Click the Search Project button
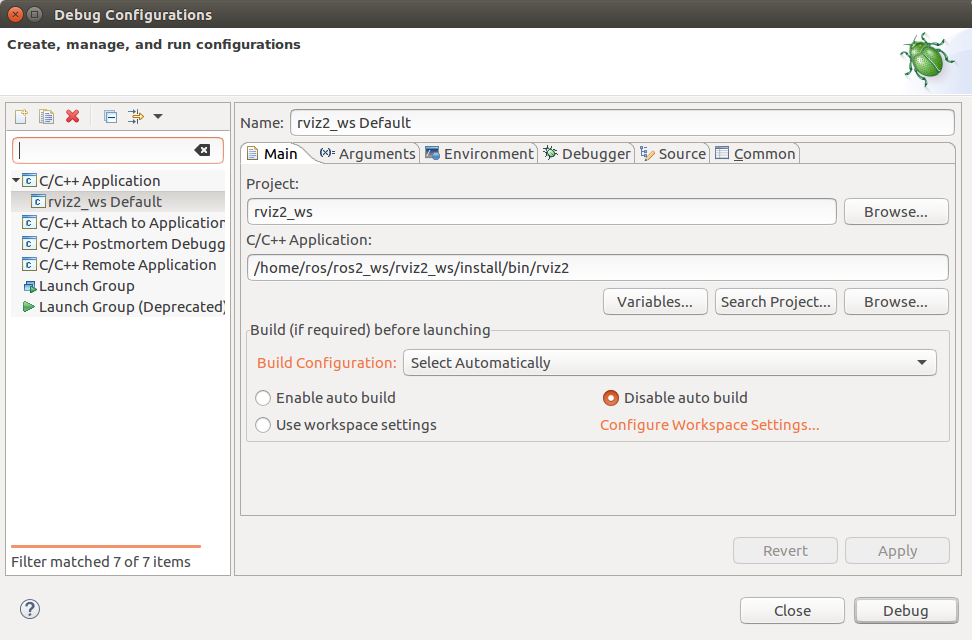 [776, 302]
